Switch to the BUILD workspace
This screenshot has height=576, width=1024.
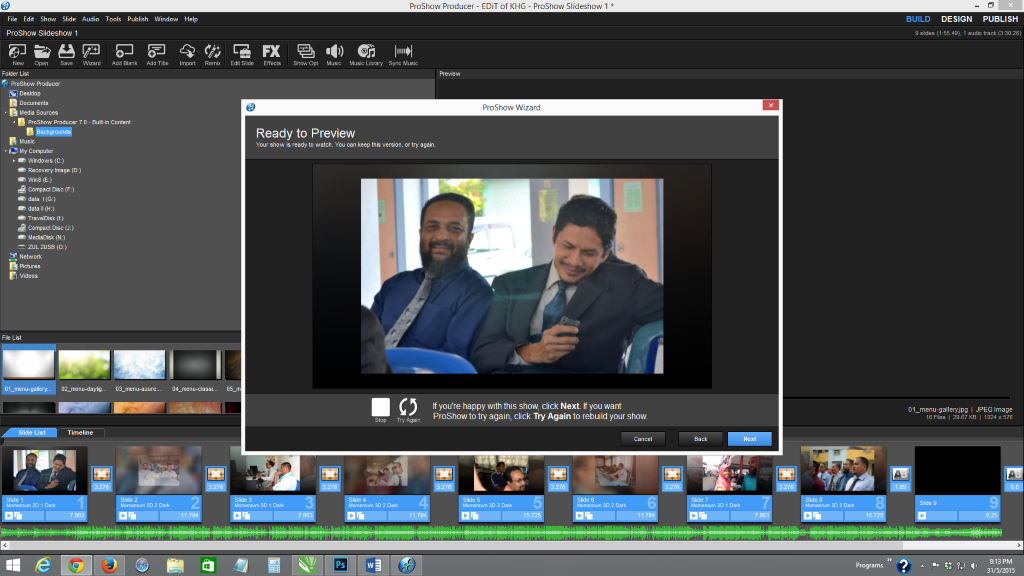coord(918,19)
